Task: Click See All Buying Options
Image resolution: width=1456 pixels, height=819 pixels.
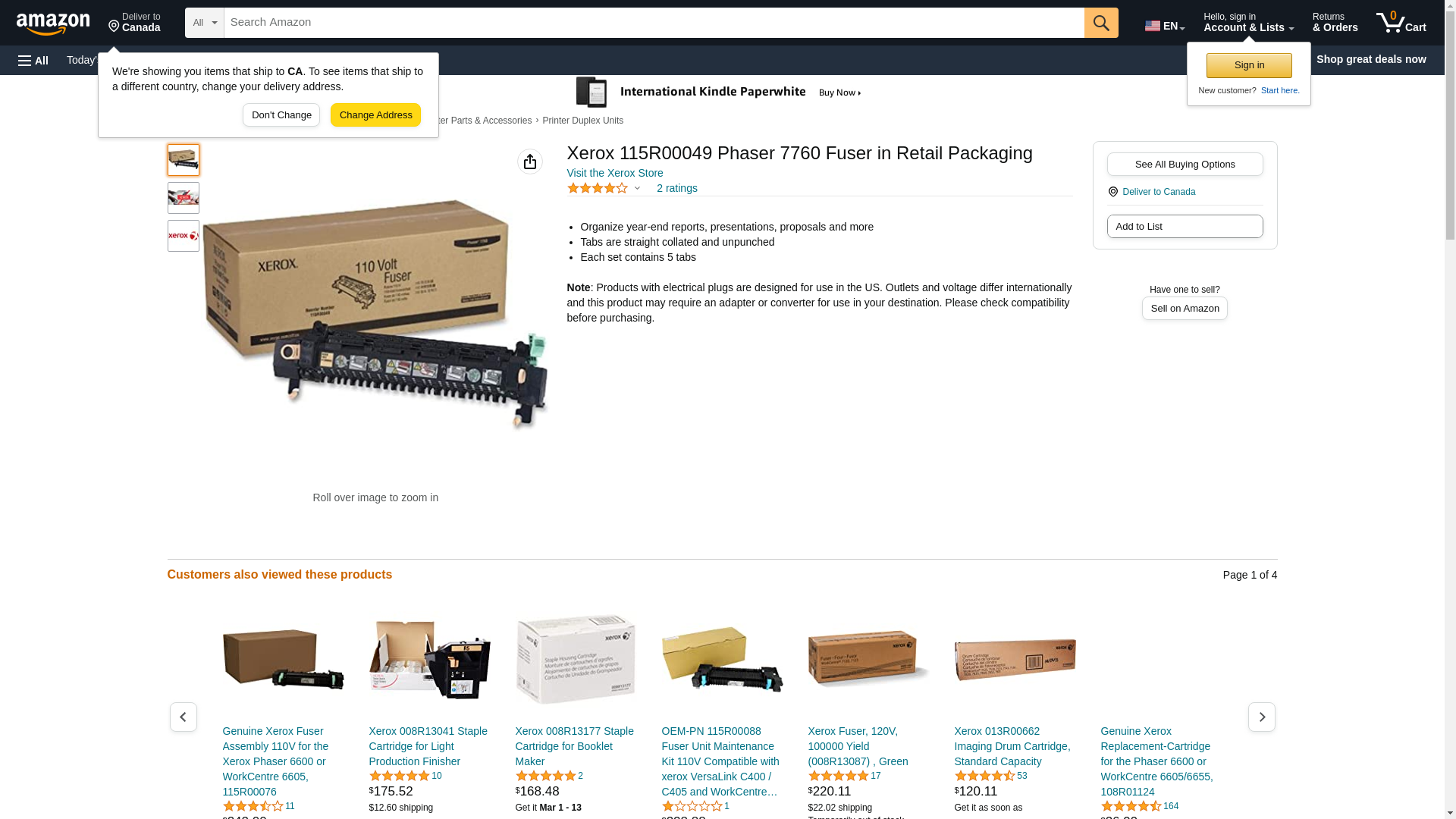Action: click(x=1185, y=165)
